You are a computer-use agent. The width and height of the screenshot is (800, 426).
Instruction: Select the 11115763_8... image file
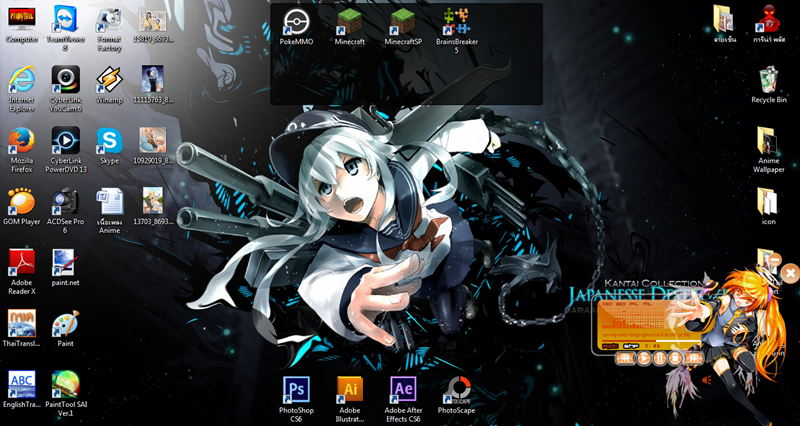pos(153,85)
